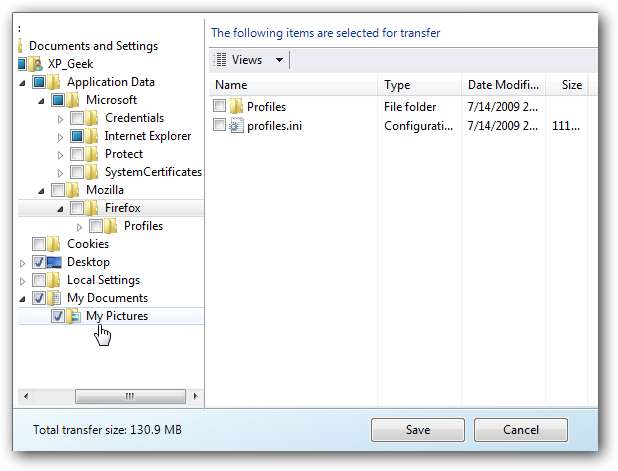Check the Cookies checkbox
This screenshot has width=618, height=471.
[39, 244]
